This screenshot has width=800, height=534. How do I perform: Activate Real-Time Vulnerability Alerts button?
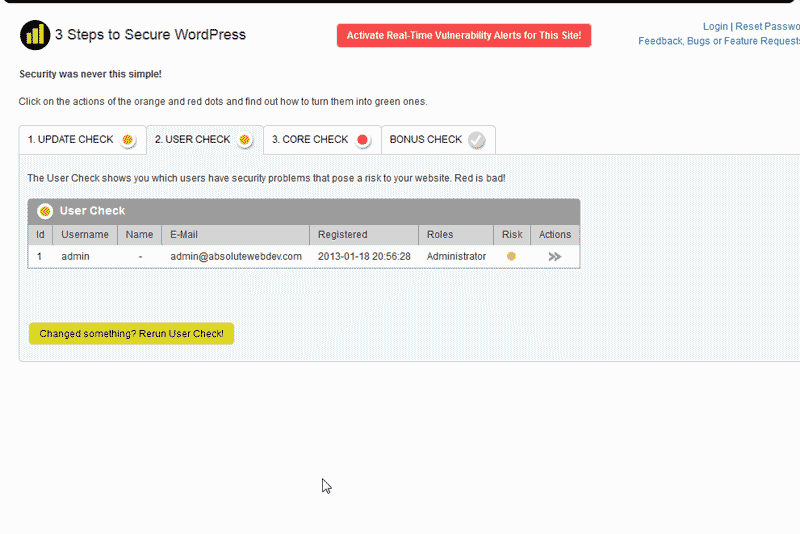click(464, 36)
